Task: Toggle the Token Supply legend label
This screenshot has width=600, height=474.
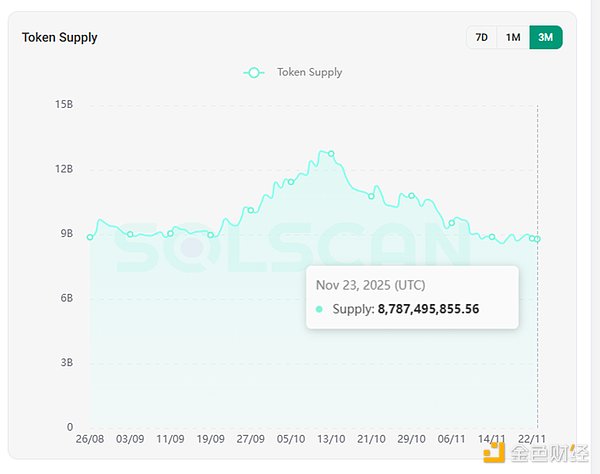Action: [x=310, y=72]
